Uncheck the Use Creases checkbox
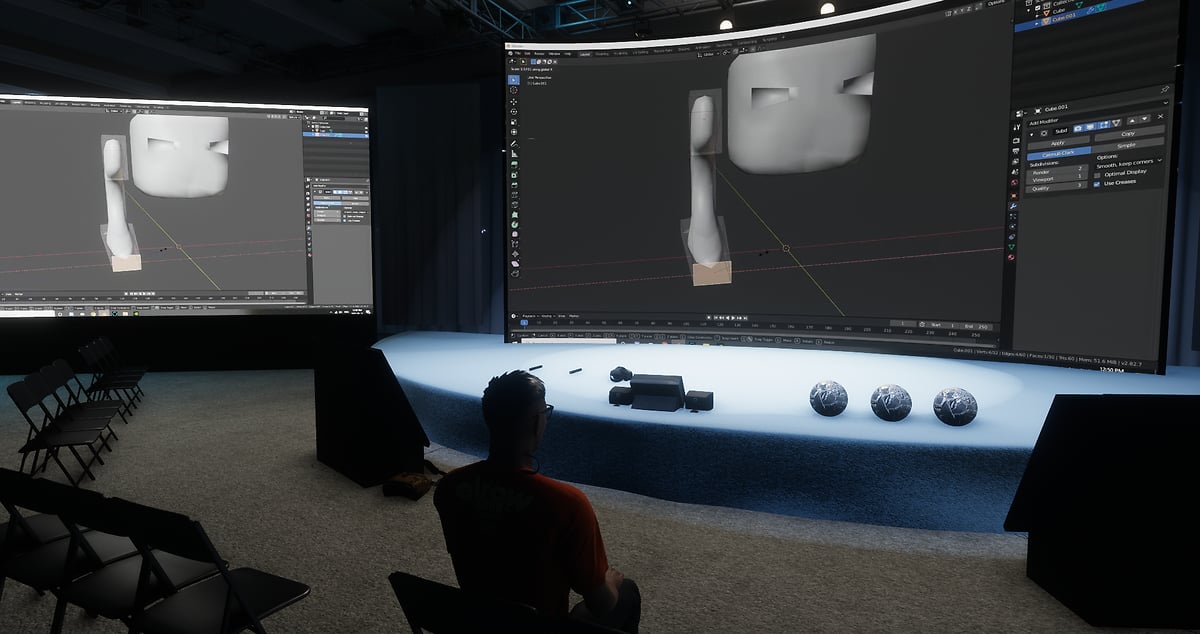The image size is (1200, 634). pyautogui.click(x=1098, y=183)
